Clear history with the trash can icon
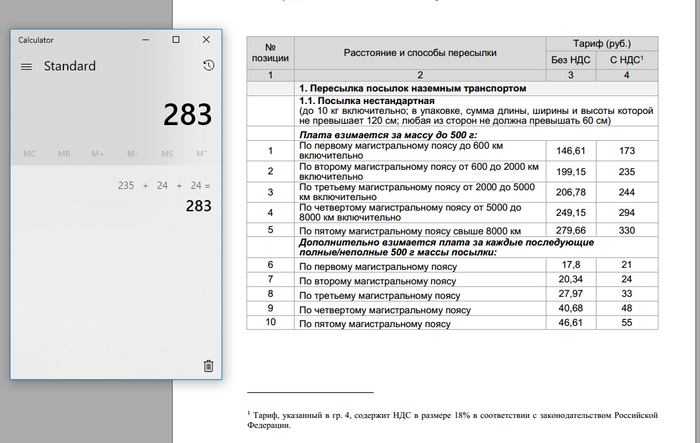The height and width of the screenshot is (443, 700). (208, 366)
